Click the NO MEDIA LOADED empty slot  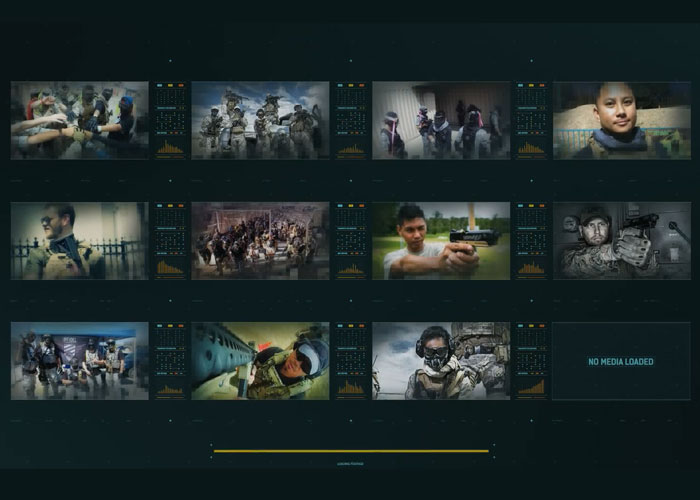coord(621,361)
